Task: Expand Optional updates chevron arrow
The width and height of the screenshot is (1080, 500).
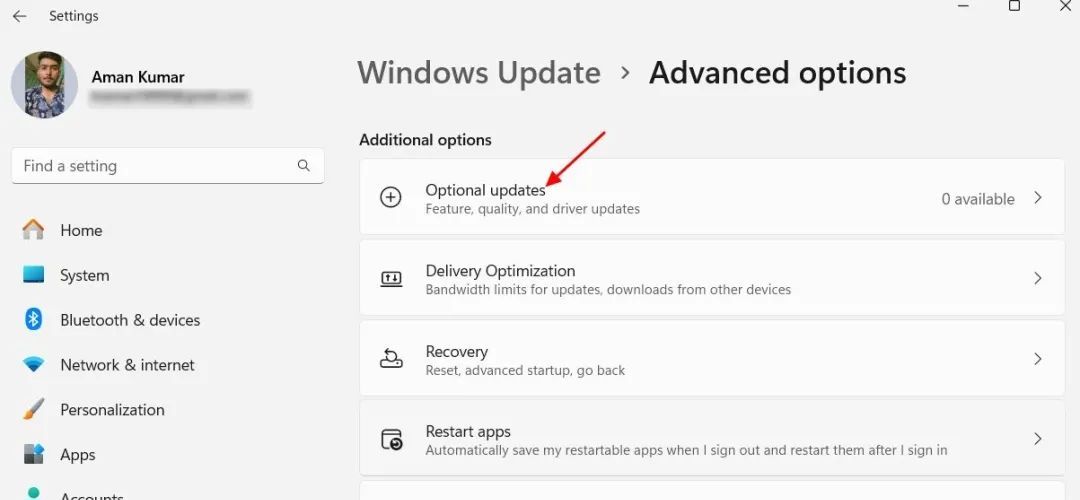Action: 1038,198
